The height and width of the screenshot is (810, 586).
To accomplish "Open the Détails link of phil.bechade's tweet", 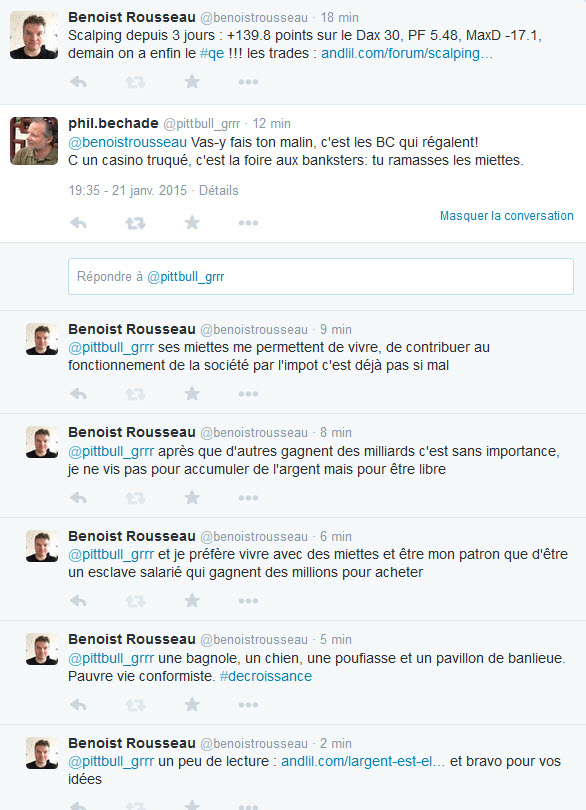I will [x=219, y=191].
